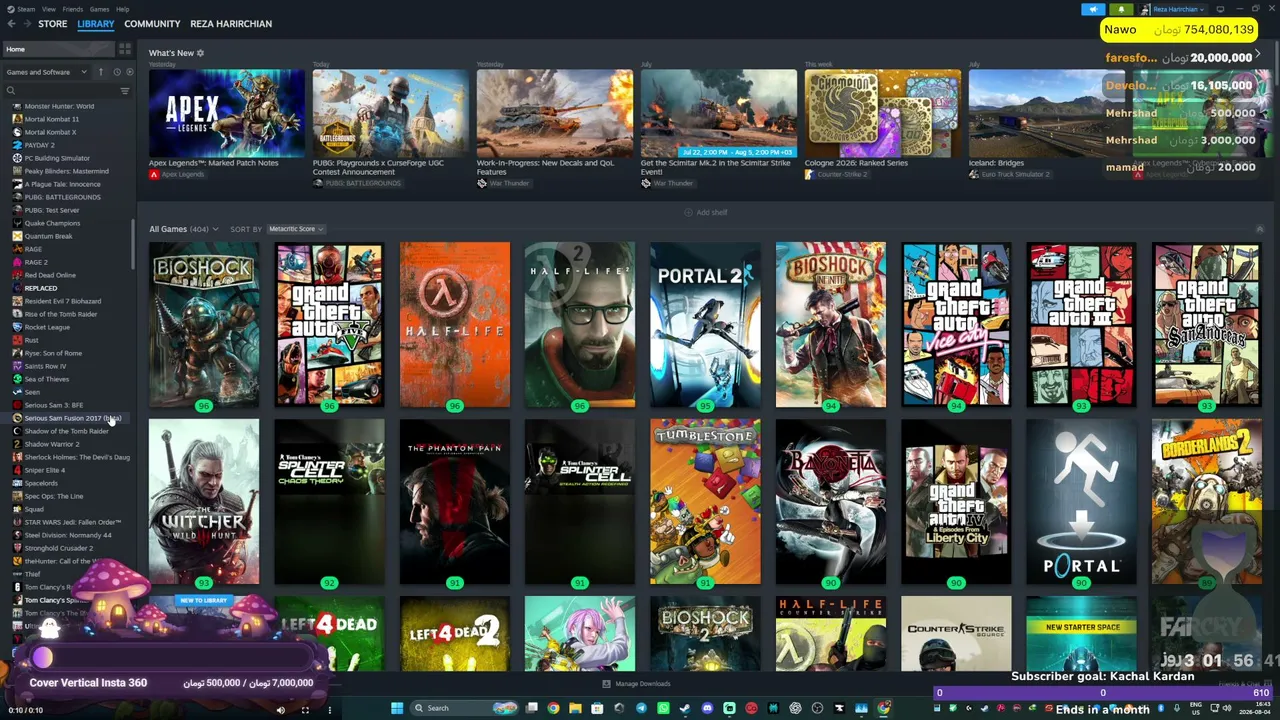The width and height of the screenshot is (1280, 720).
Task: Select Spec Ops: The Line in sidebar
Action: coord(54,496)
